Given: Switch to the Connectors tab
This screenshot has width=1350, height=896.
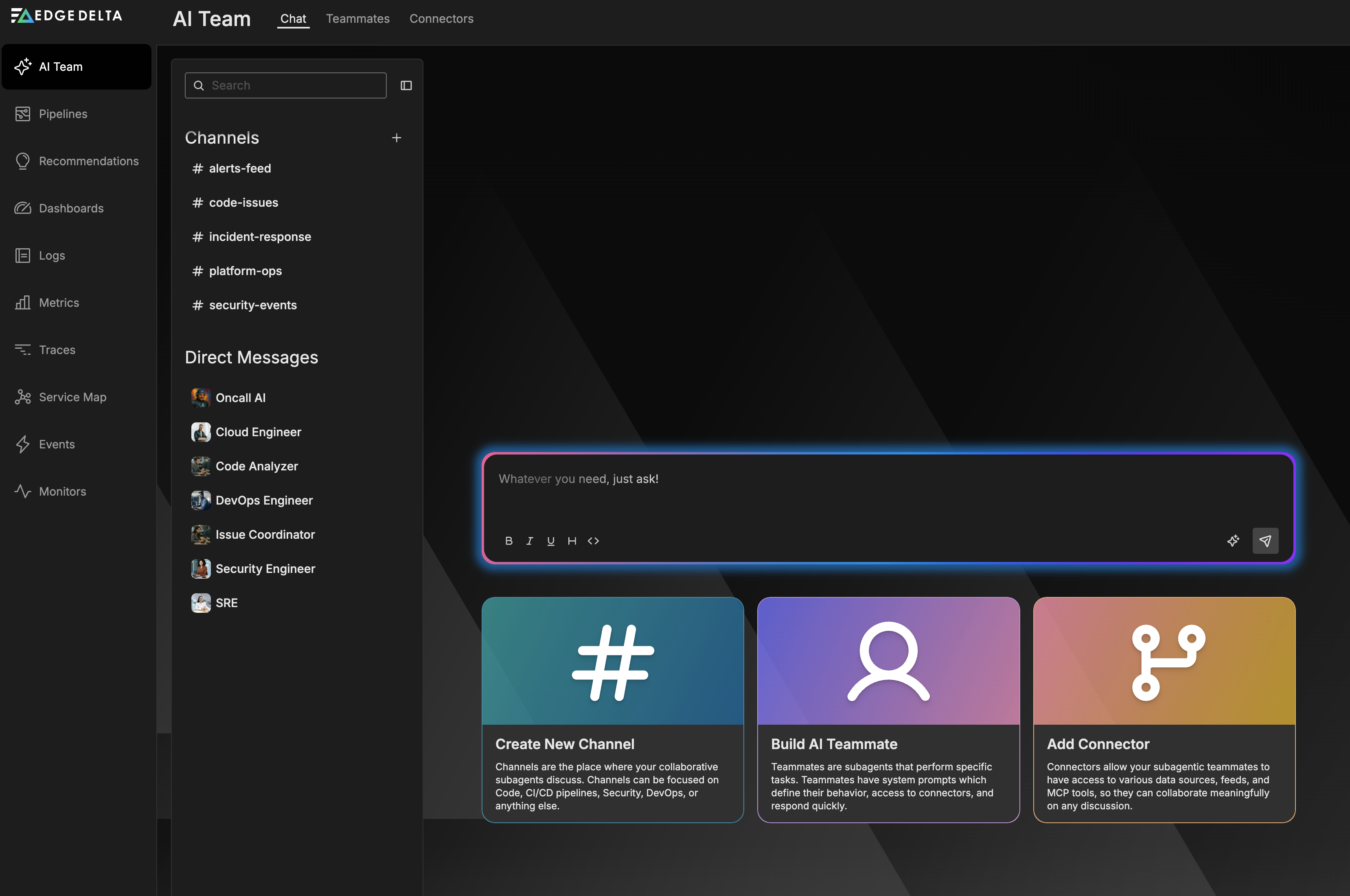Looking at the screenshot, I should click(441, 18).
